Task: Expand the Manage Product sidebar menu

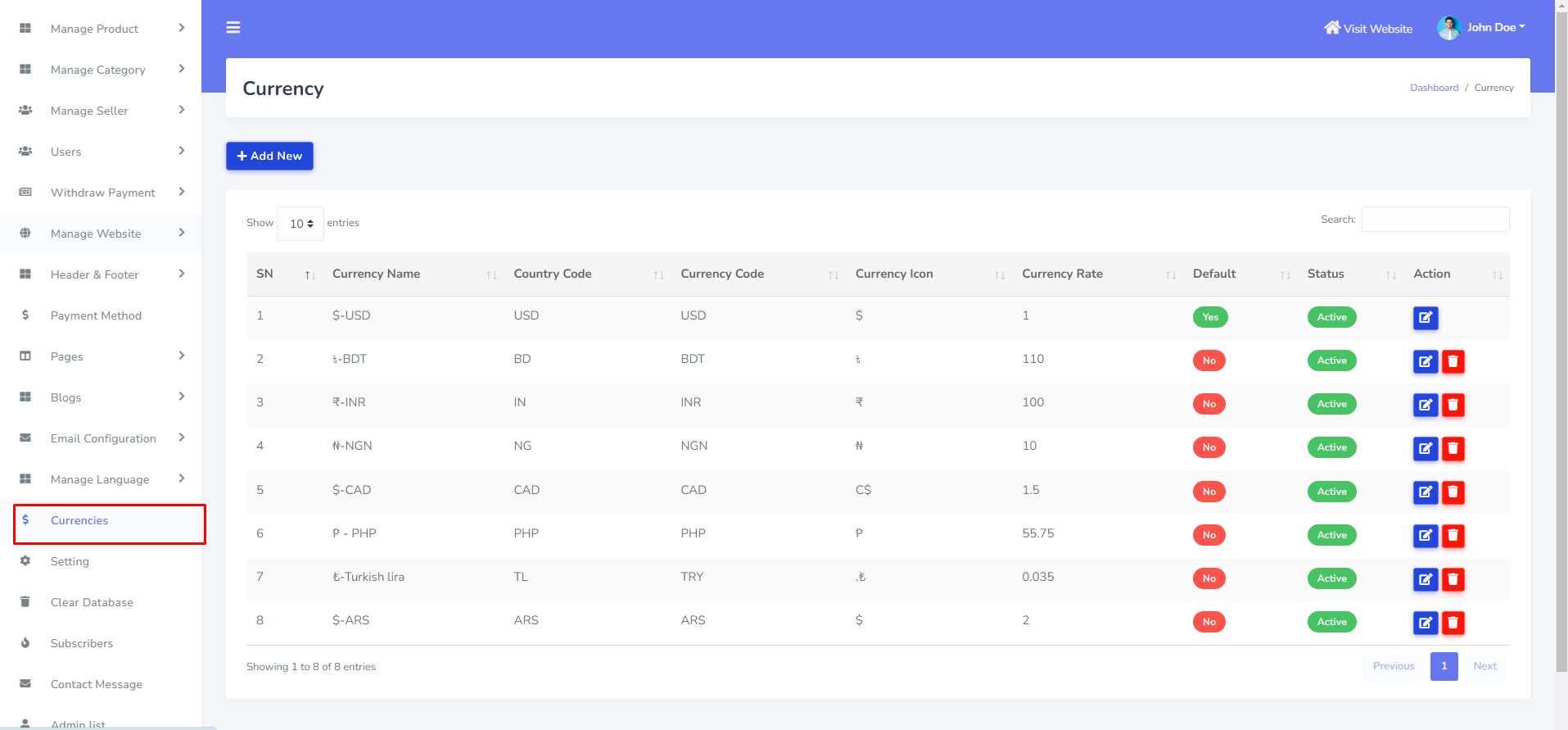Action: click(102, 29)
